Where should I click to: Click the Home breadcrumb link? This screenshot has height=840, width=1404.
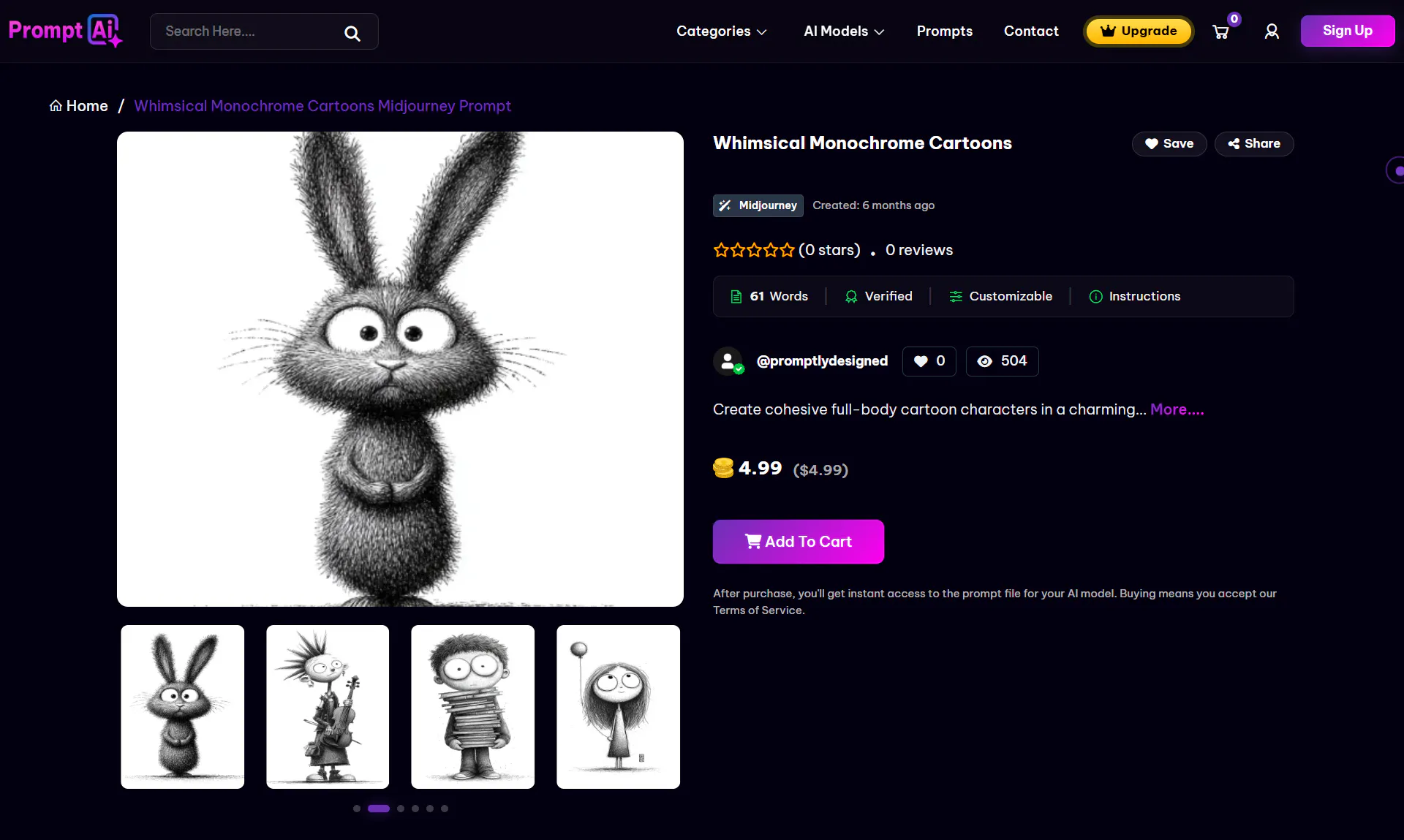[79, 106]
